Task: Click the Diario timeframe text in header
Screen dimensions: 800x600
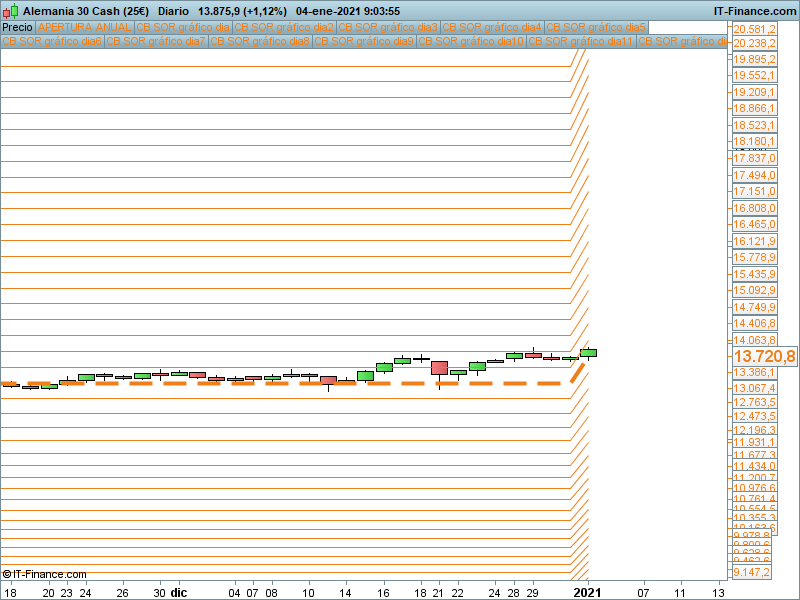Action: 175,10
